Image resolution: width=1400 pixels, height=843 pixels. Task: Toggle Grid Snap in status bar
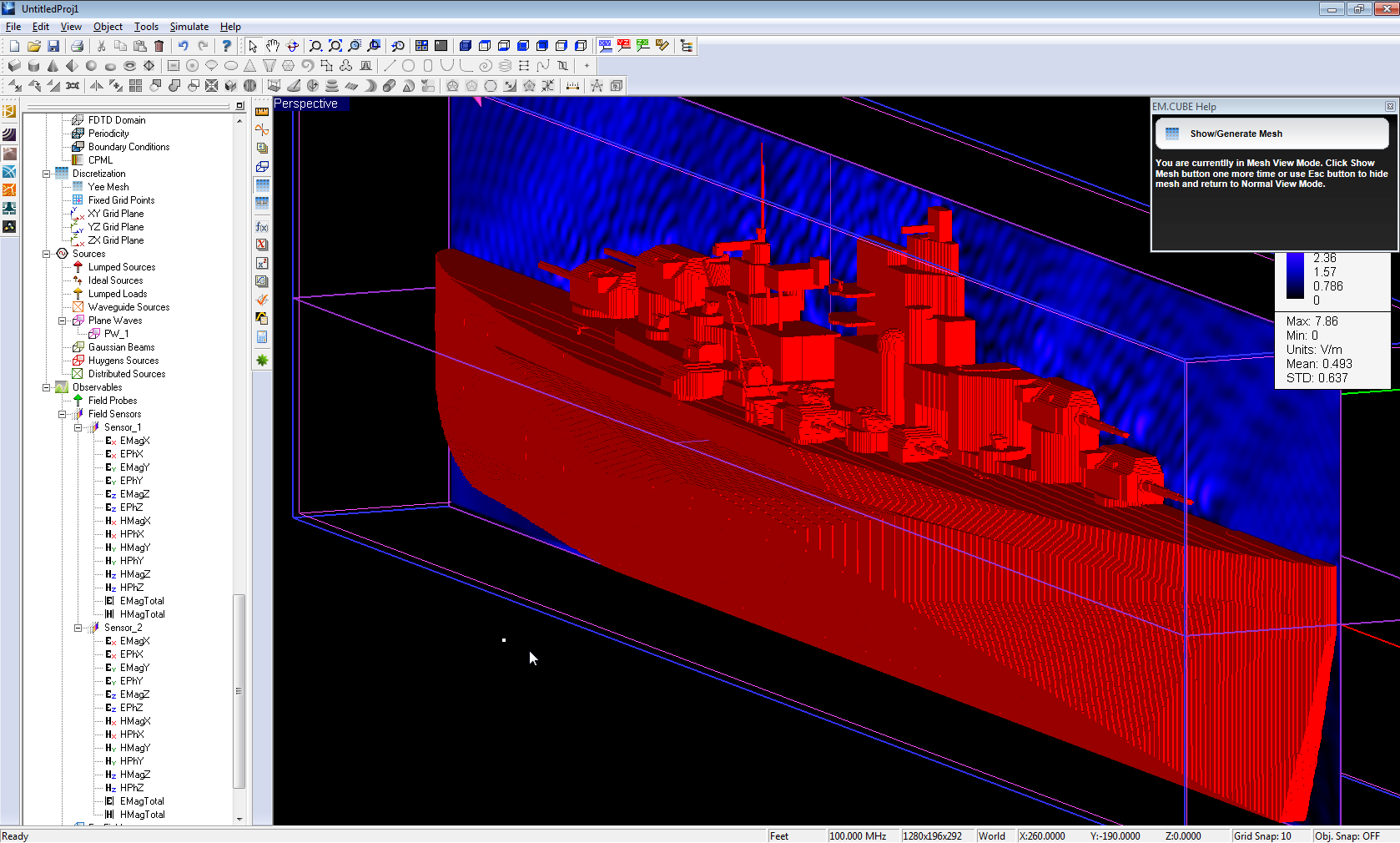(x=1262, y=835)
